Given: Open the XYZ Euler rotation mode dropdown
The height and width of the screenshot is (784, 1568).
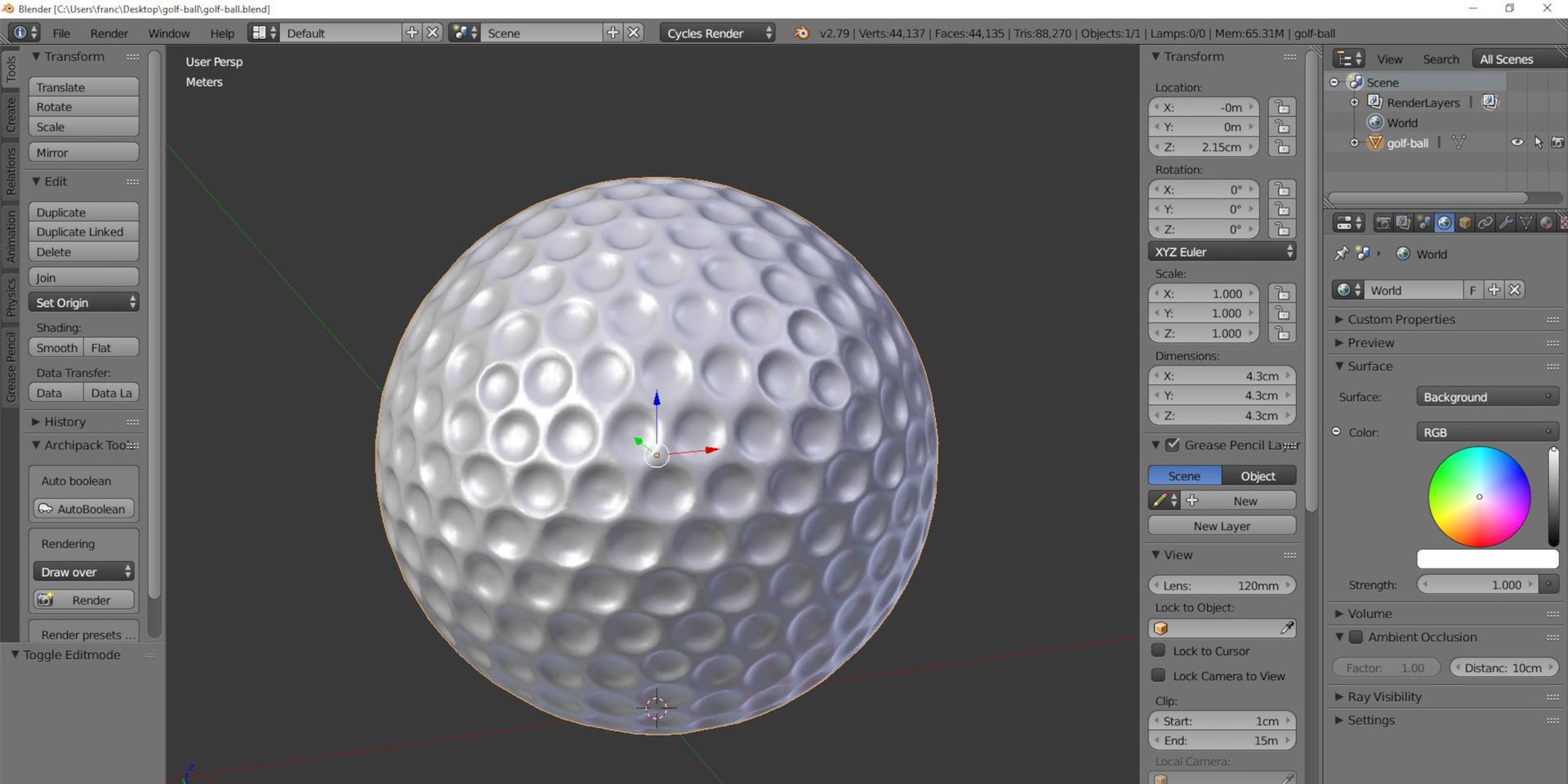Looking at the screenshot, I should point(1222,252).
